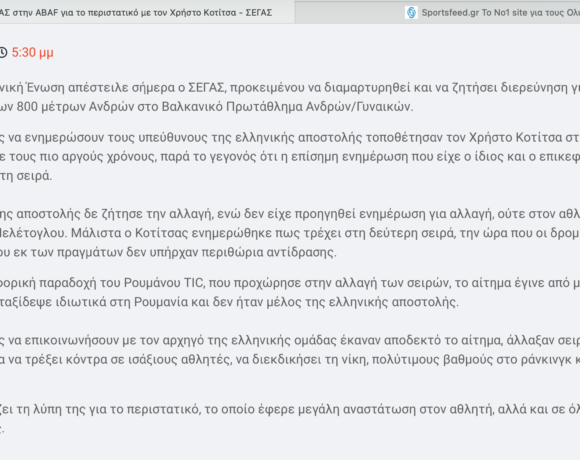Viewport: 580px width, 460px height.
Task: Click the red '5:30 μμ' timestamp
Action: coord(33,53)
